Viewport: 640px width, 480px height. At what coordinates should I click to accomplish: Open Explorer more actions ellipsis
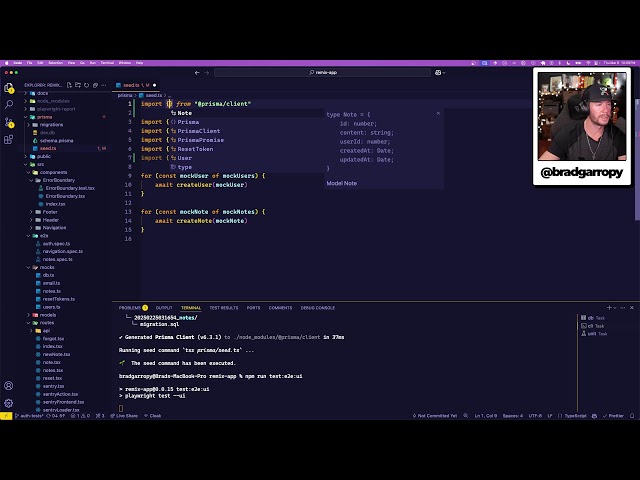point(104,85)
